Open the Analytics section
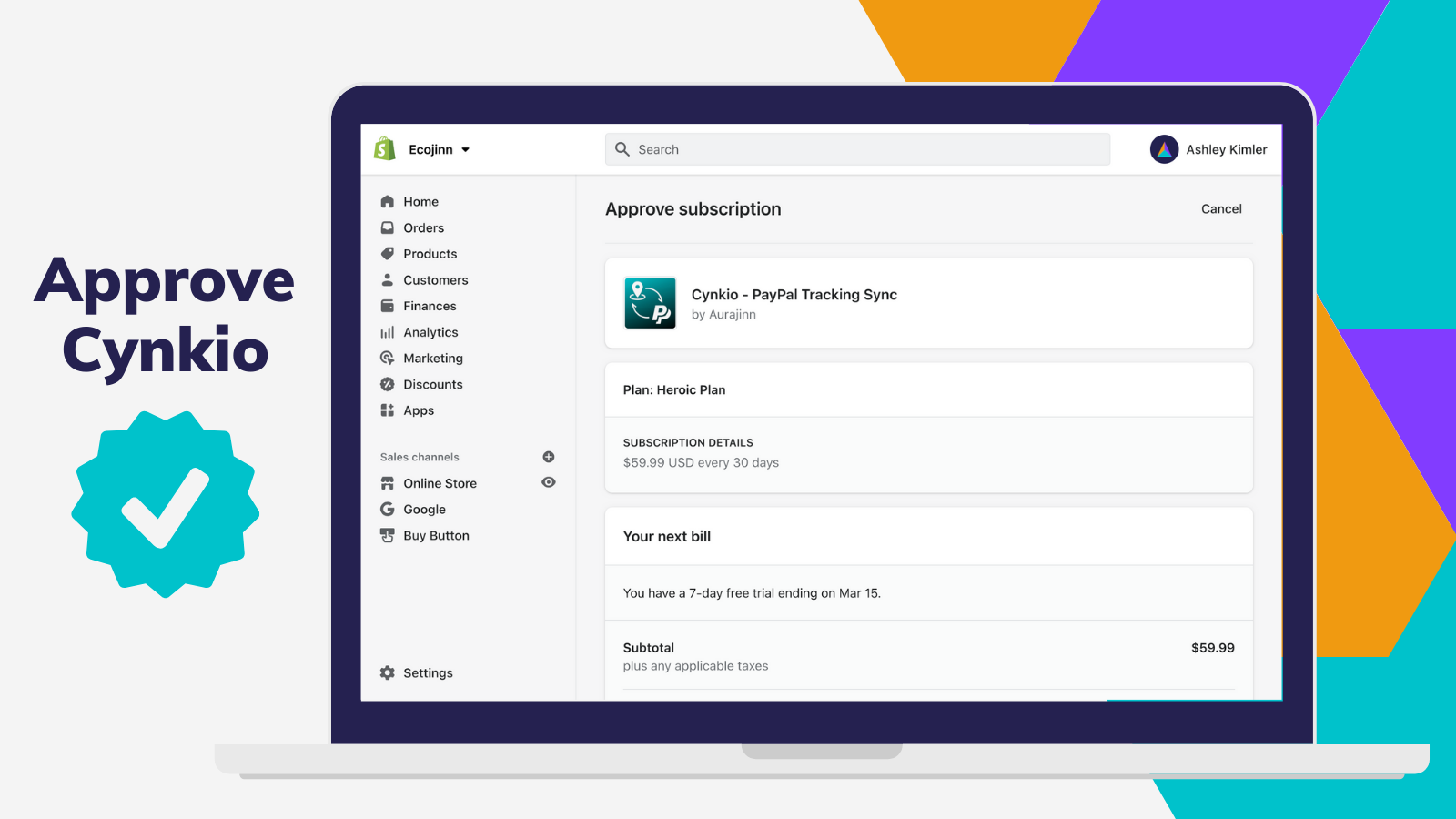The width and height of the screenshot is (1456, 819). tap(431, 333)
